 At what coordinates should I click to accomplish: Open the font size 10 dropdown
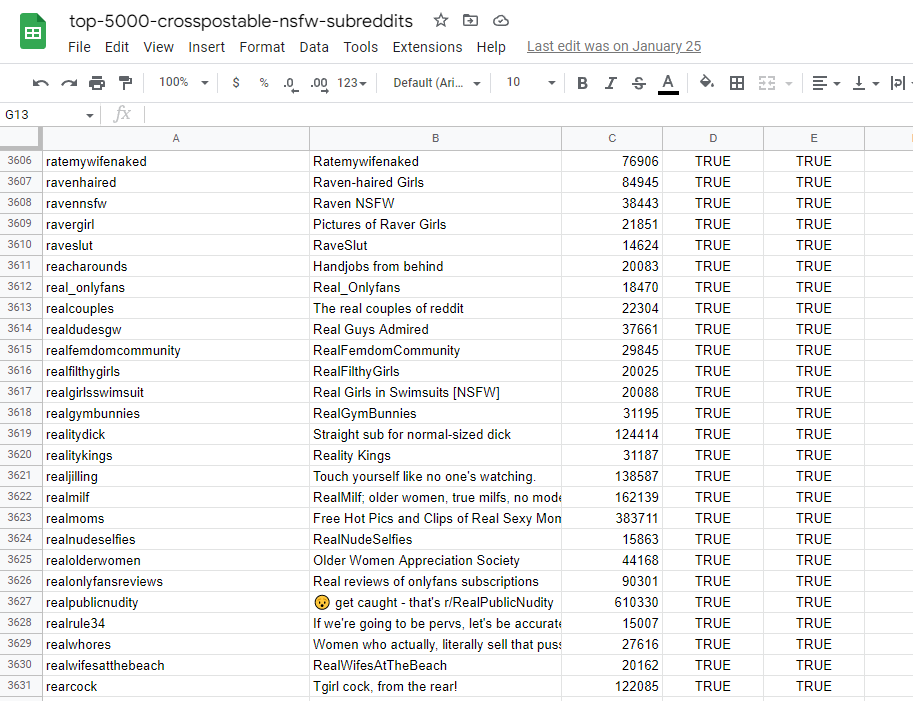530,83
